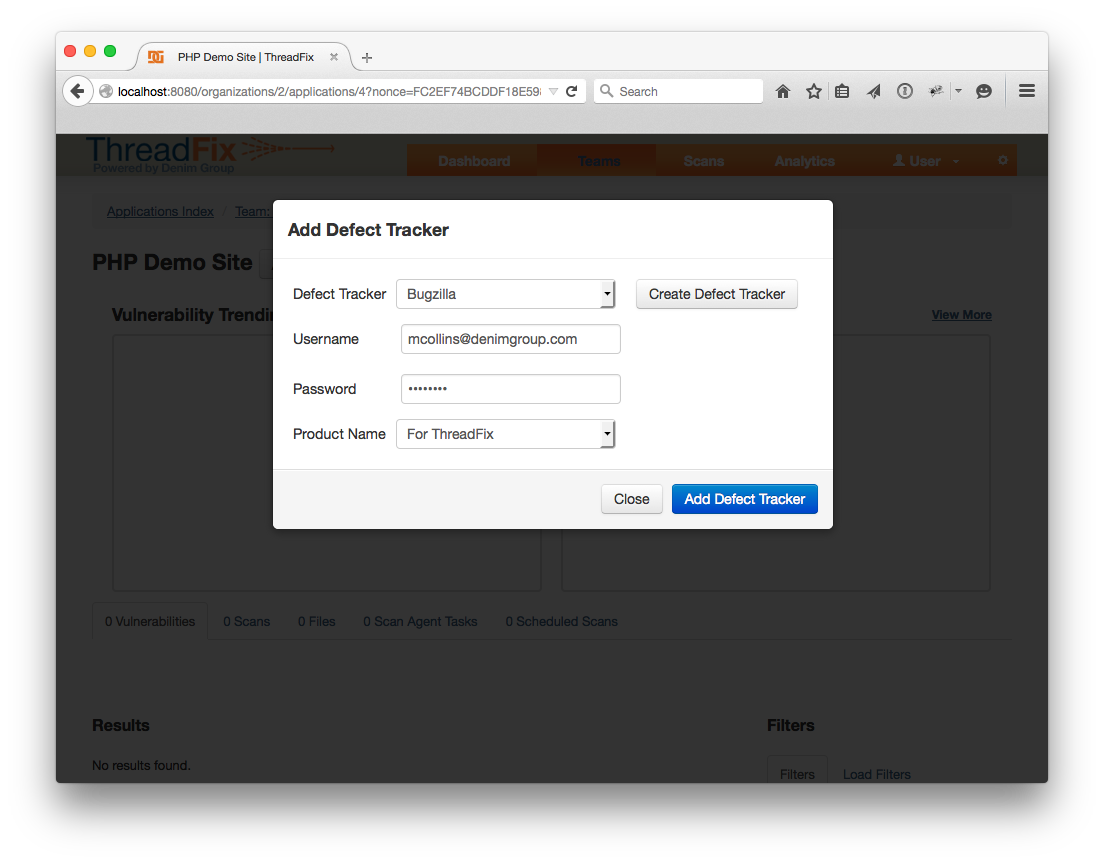1104x863 pixels.
Task: Click the Create Defect Tracker button
Action: pyautogui.click(x=717, y=294)
